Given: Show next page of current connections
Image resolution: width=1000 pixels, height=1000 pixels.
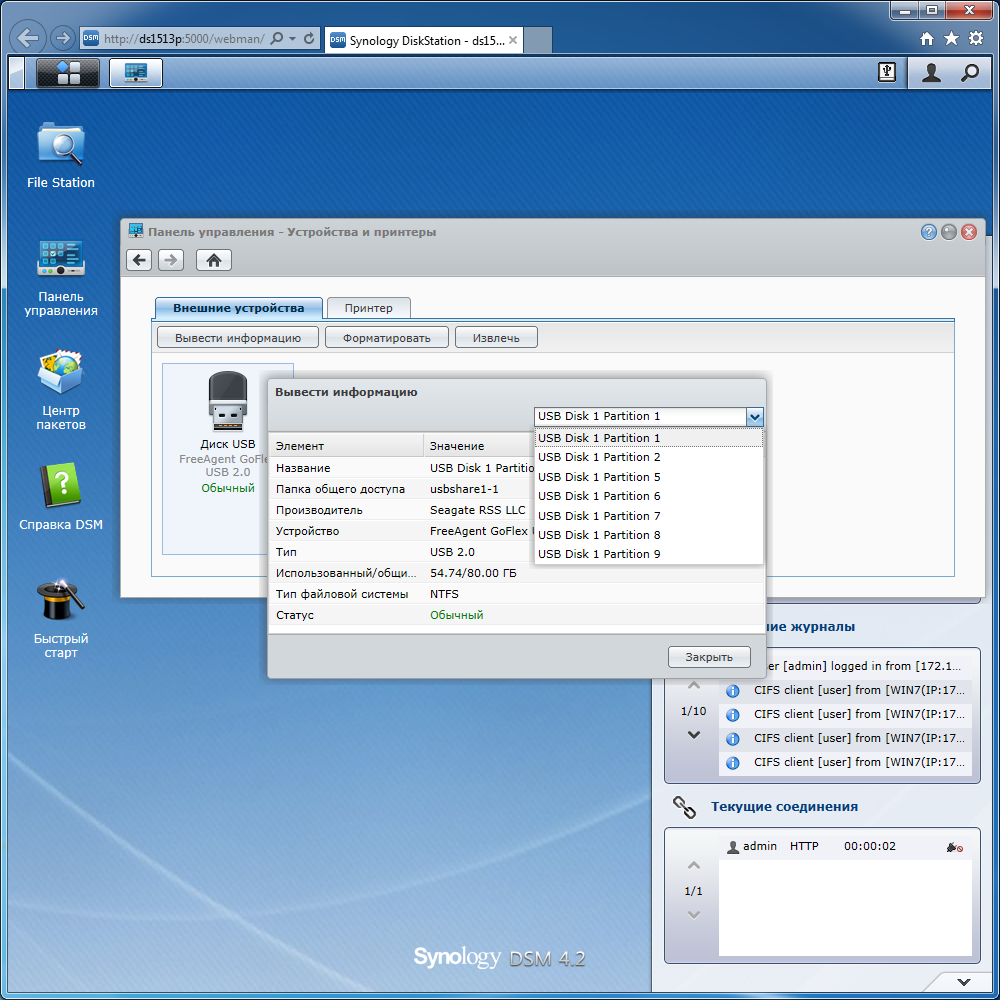Looking at the screenshot, I should [x=694, y=915].
